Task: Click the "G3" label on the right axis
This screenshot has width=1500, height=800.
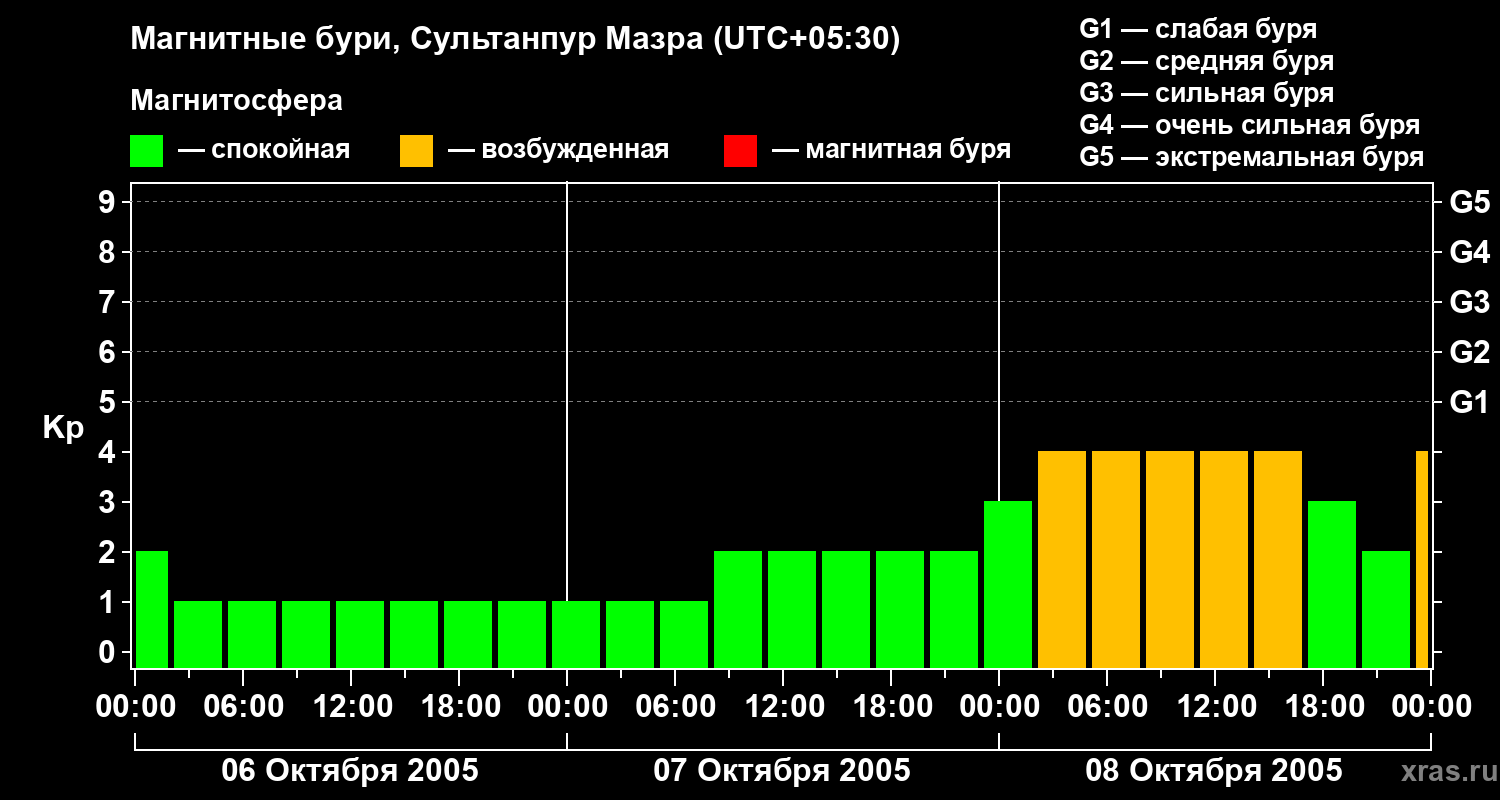Action: (1469, 302)
